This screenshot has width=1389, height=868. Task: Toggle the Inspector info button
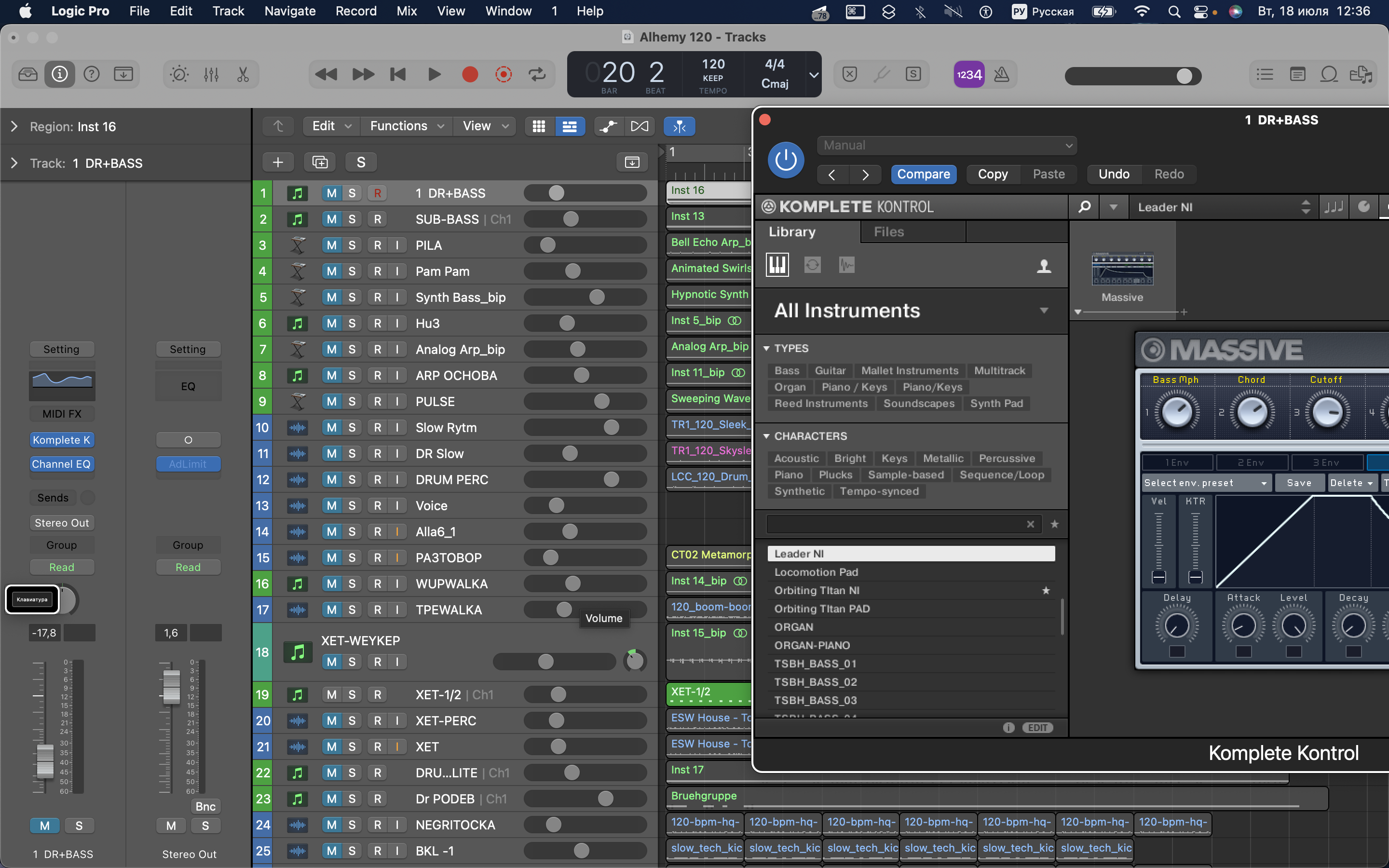tap(60, 75)
